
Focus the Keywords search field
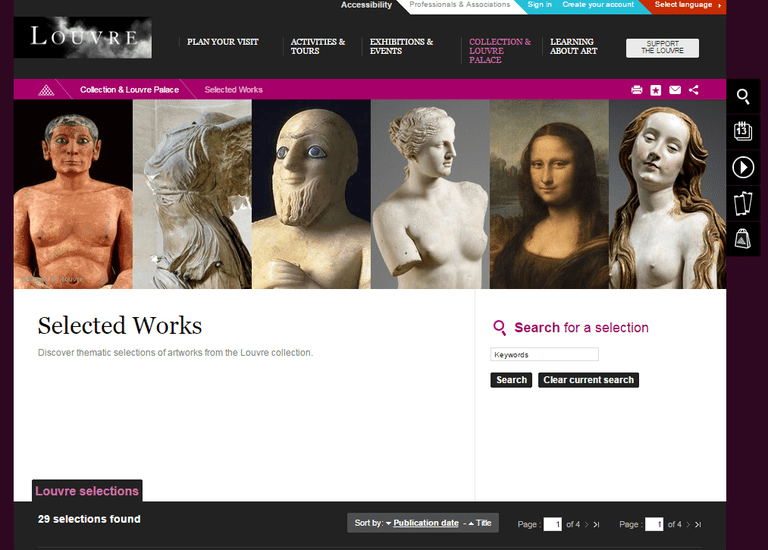click(544, 354)
